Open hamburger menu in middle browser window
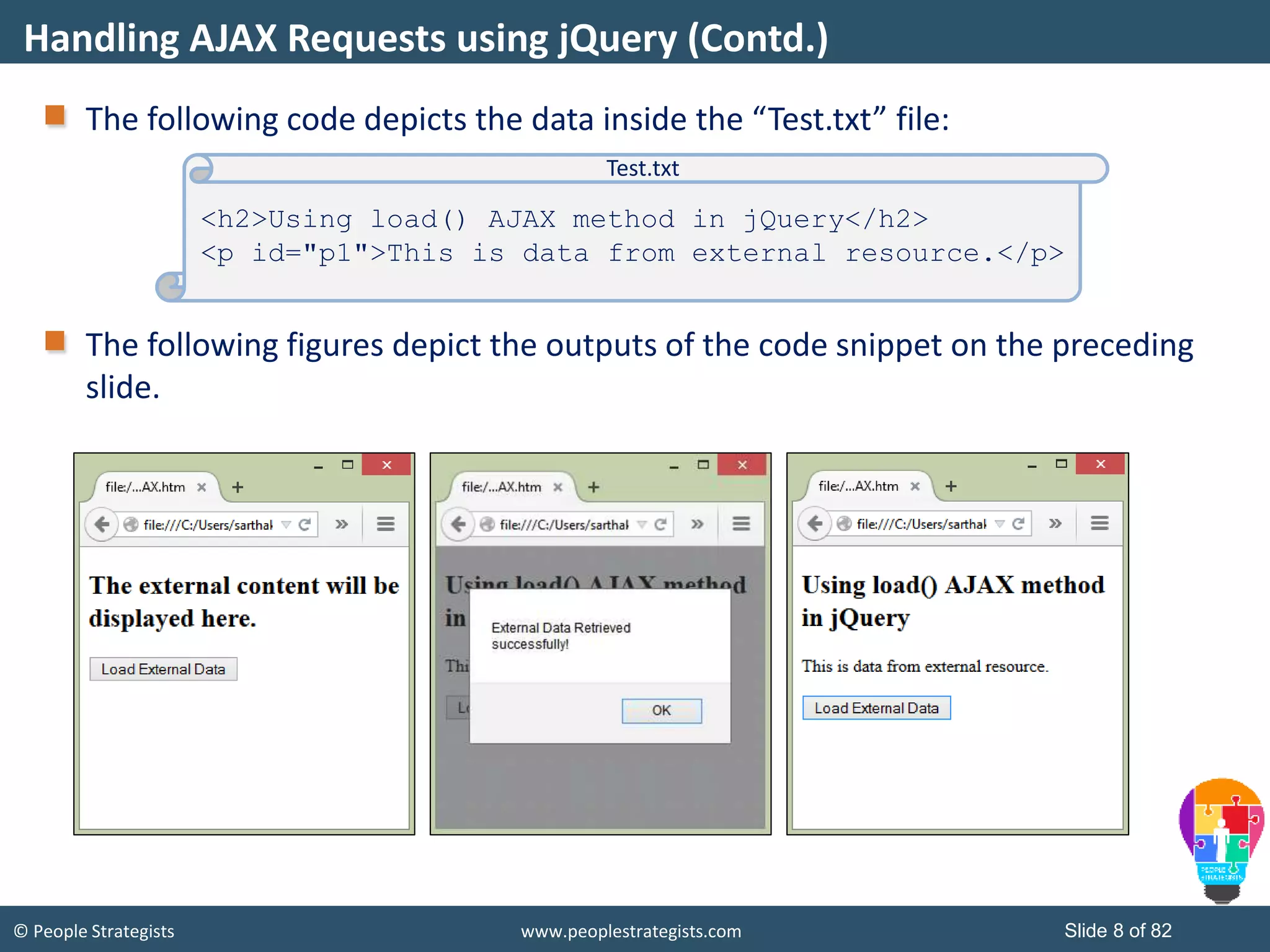 click(741, 524)
